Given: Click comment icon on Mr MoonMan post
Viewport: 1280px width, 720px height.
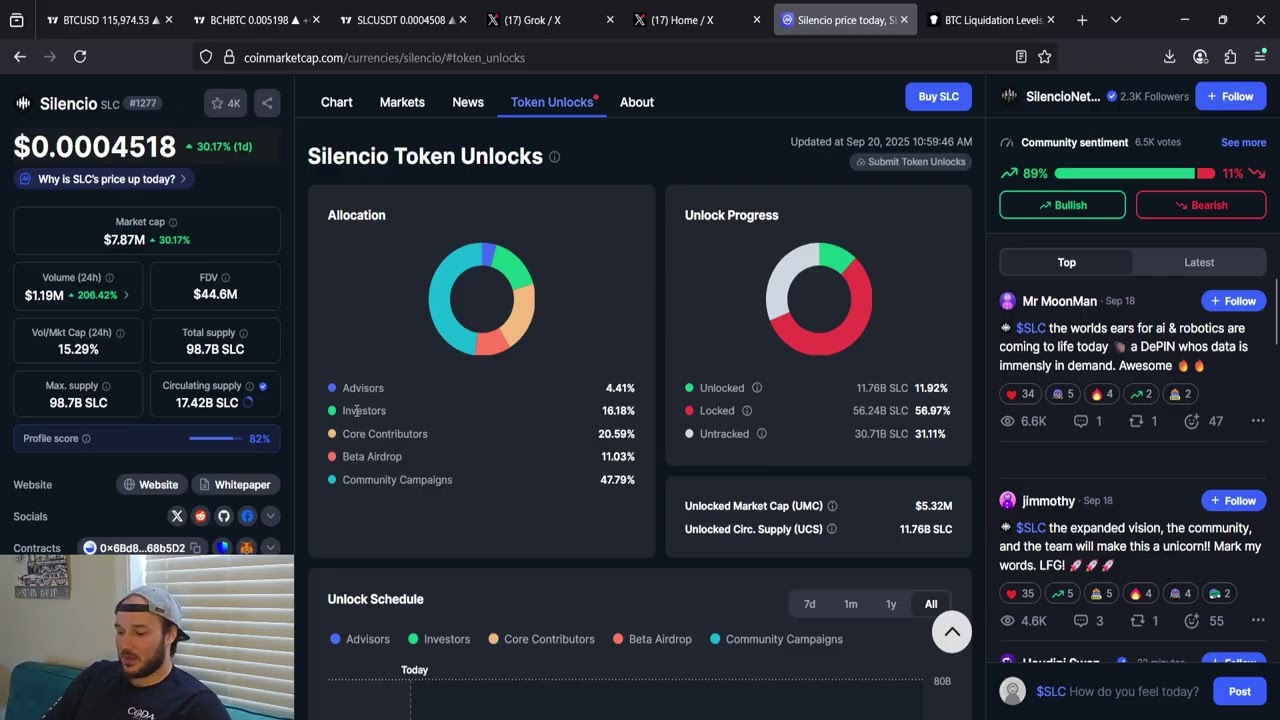Looking at the screenshot, I should [x=1081, y=421].
